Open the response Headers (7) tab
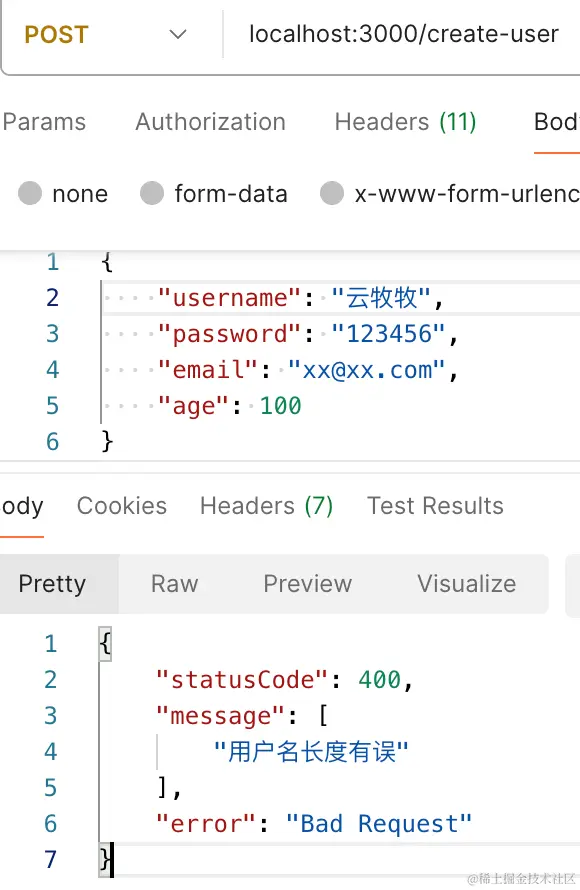The height and width of the screenshot is (890, 580). point(266,506)
